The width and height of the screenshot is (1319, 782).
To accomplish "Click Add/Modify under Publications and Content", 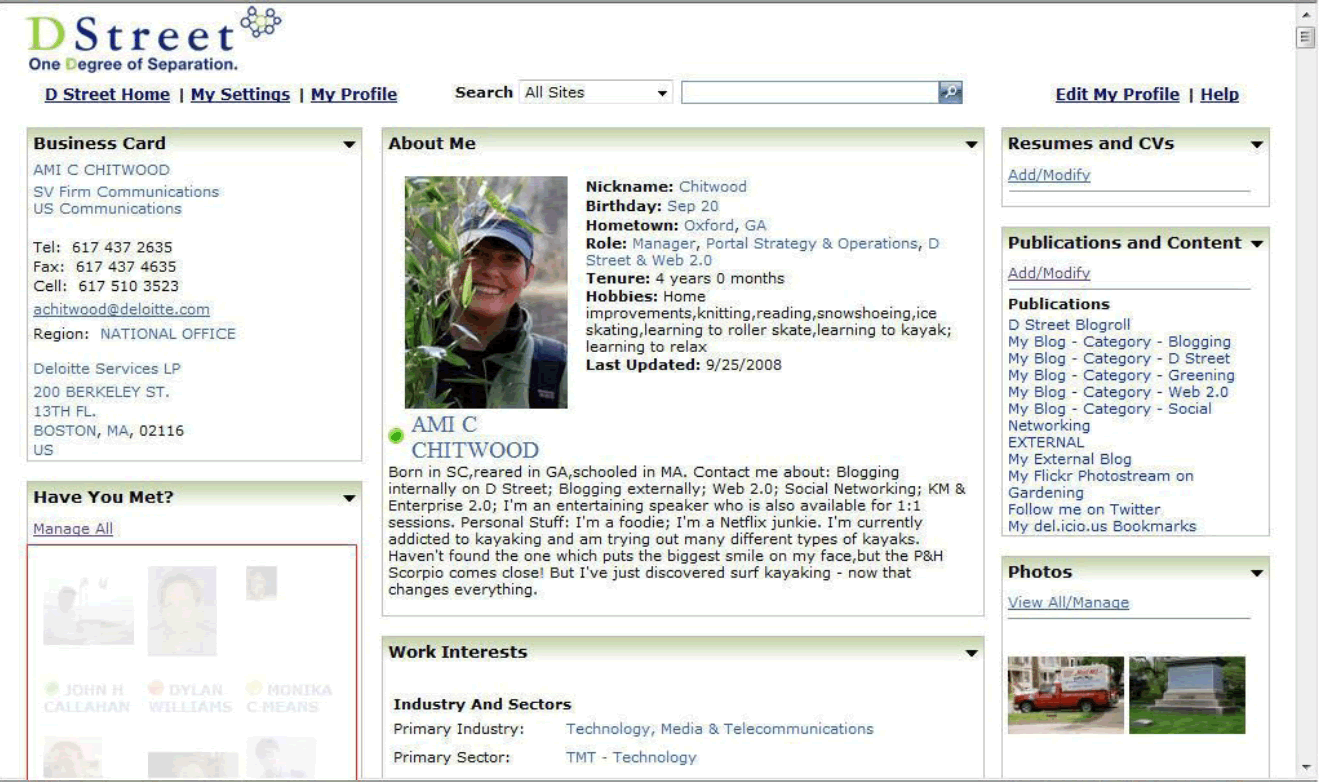I will [1049, 273].
